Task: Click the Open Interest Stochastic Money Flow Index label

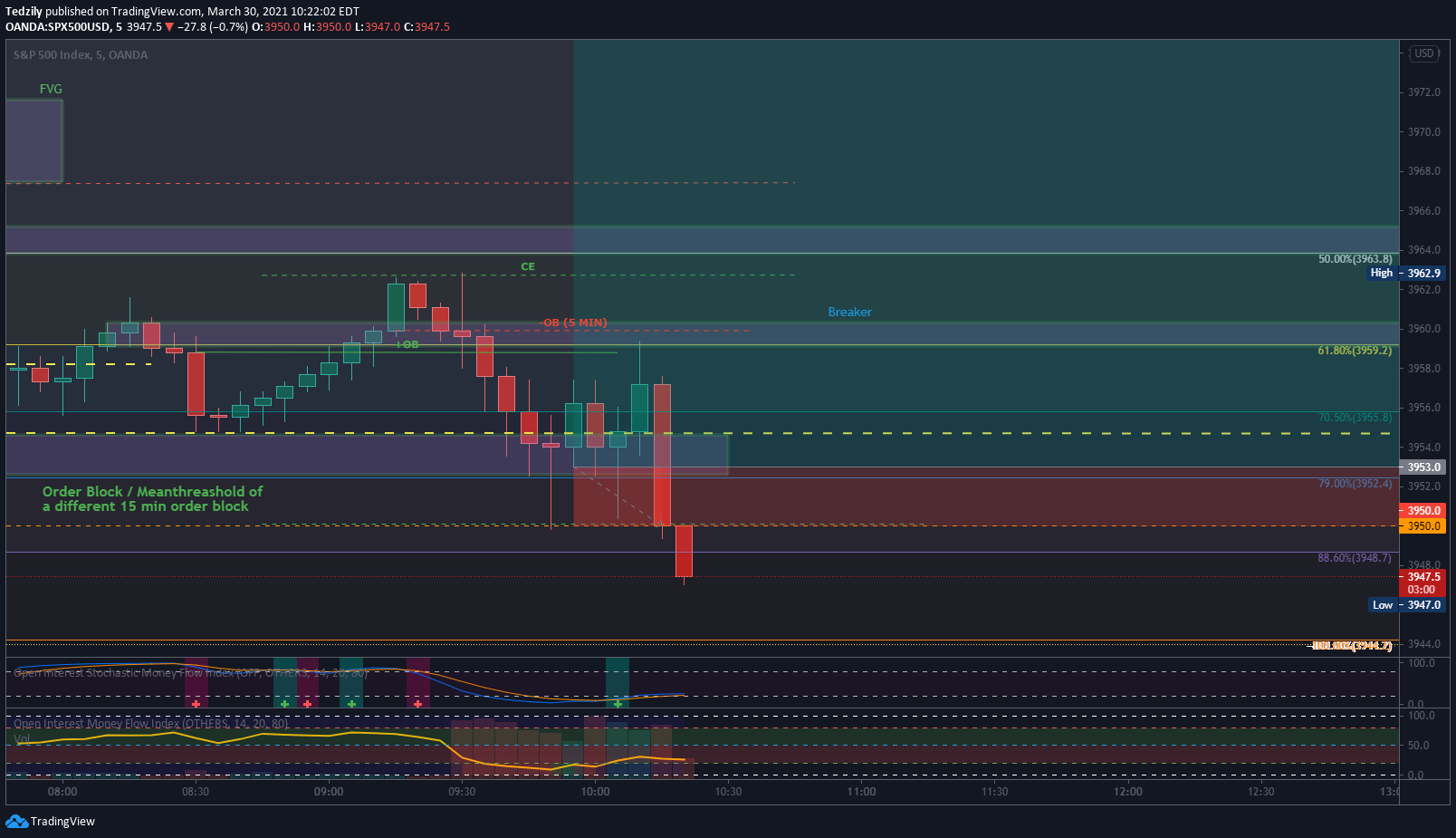Action: click(191, 673)
